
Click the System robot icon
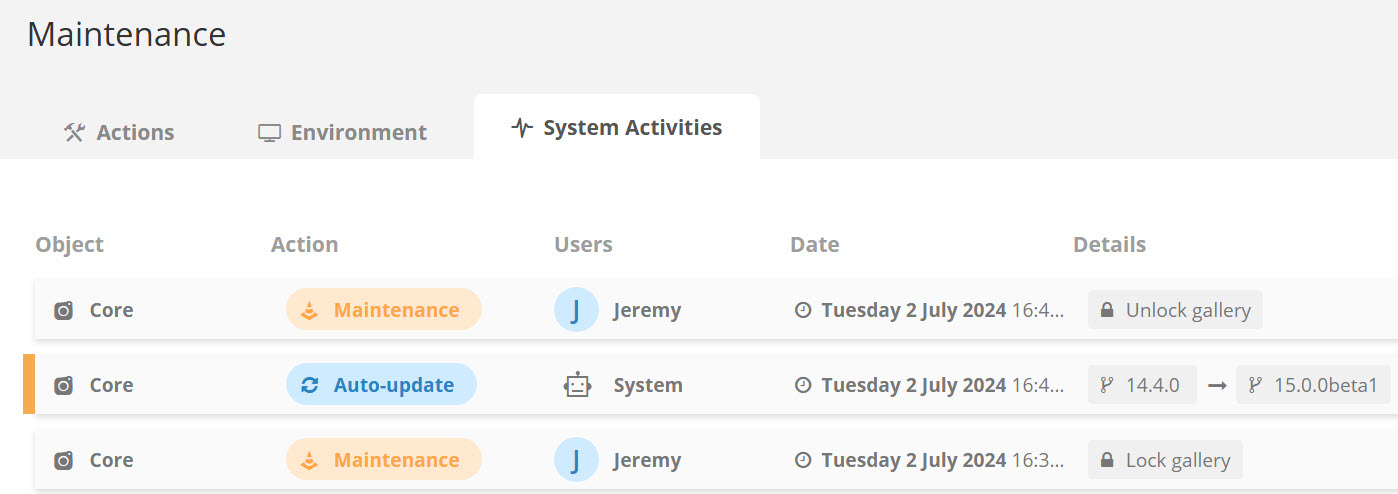coord(578,385)
